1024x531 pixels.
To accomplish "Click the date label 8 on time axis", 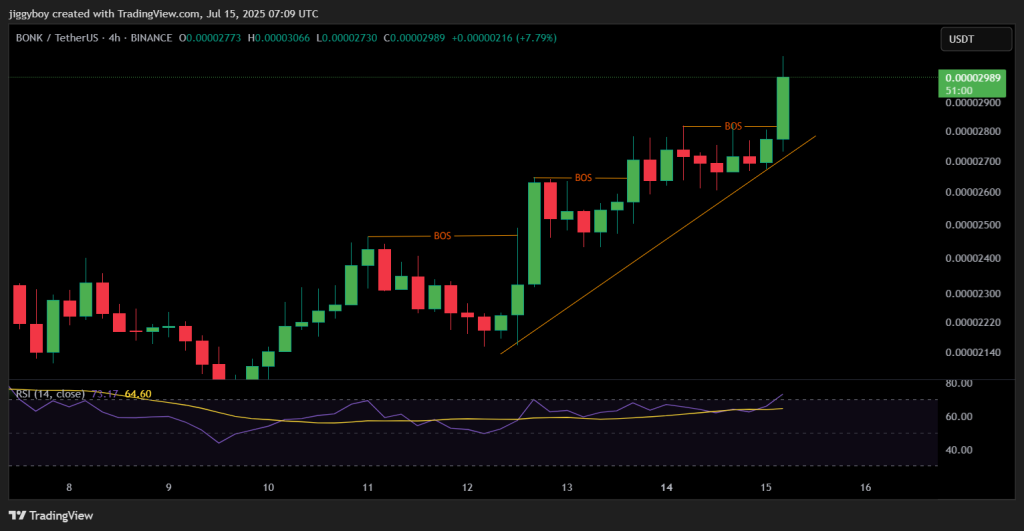I will (x=69, y=487).
